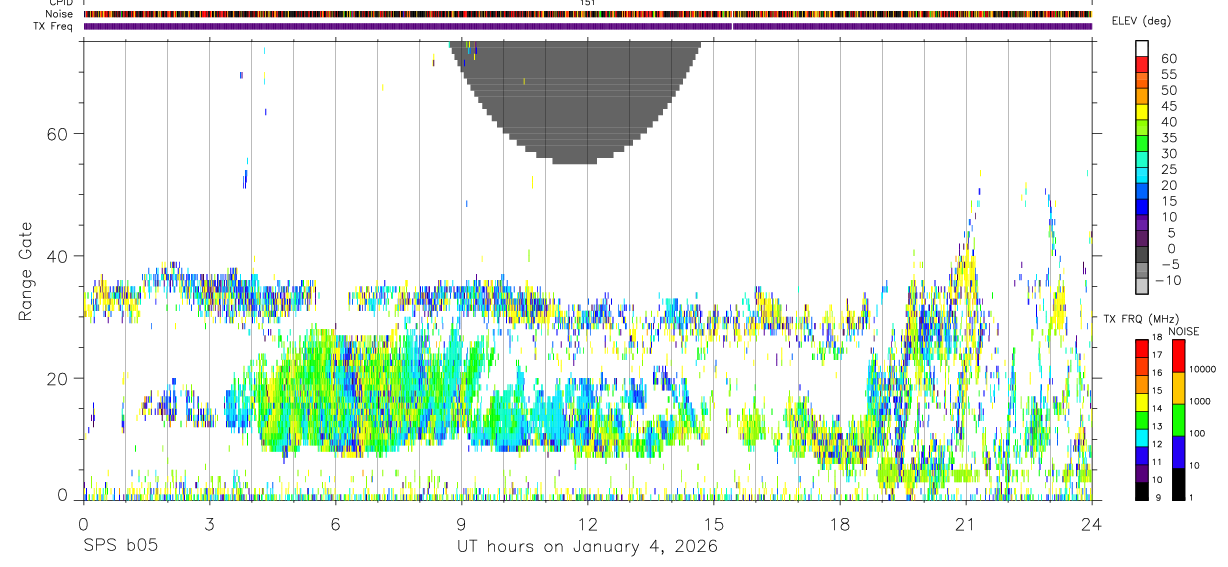Click the CPID value 151 at top
This screenshot has width=1228, height=567.
tap(587, 3)
